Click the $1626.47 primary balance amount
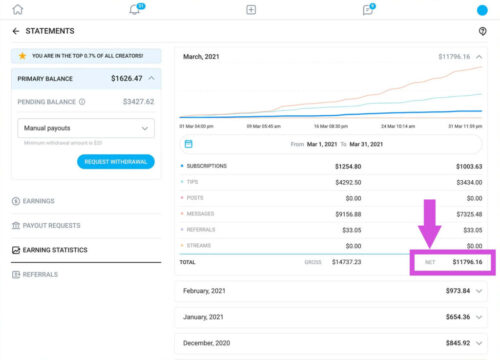 point(127,79)
